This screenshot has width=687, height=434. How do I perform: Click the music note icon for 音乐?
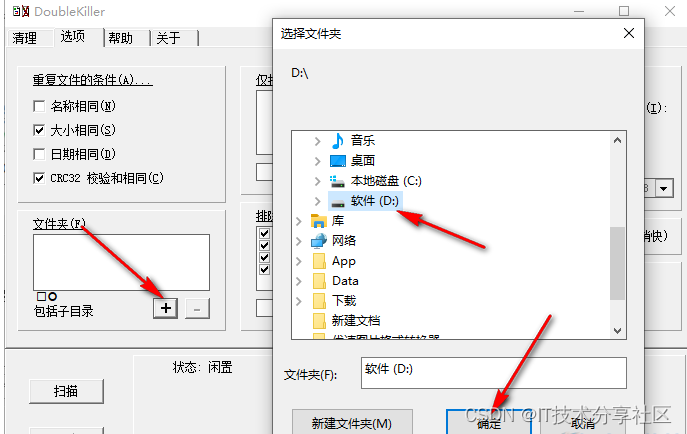(337, 141)
